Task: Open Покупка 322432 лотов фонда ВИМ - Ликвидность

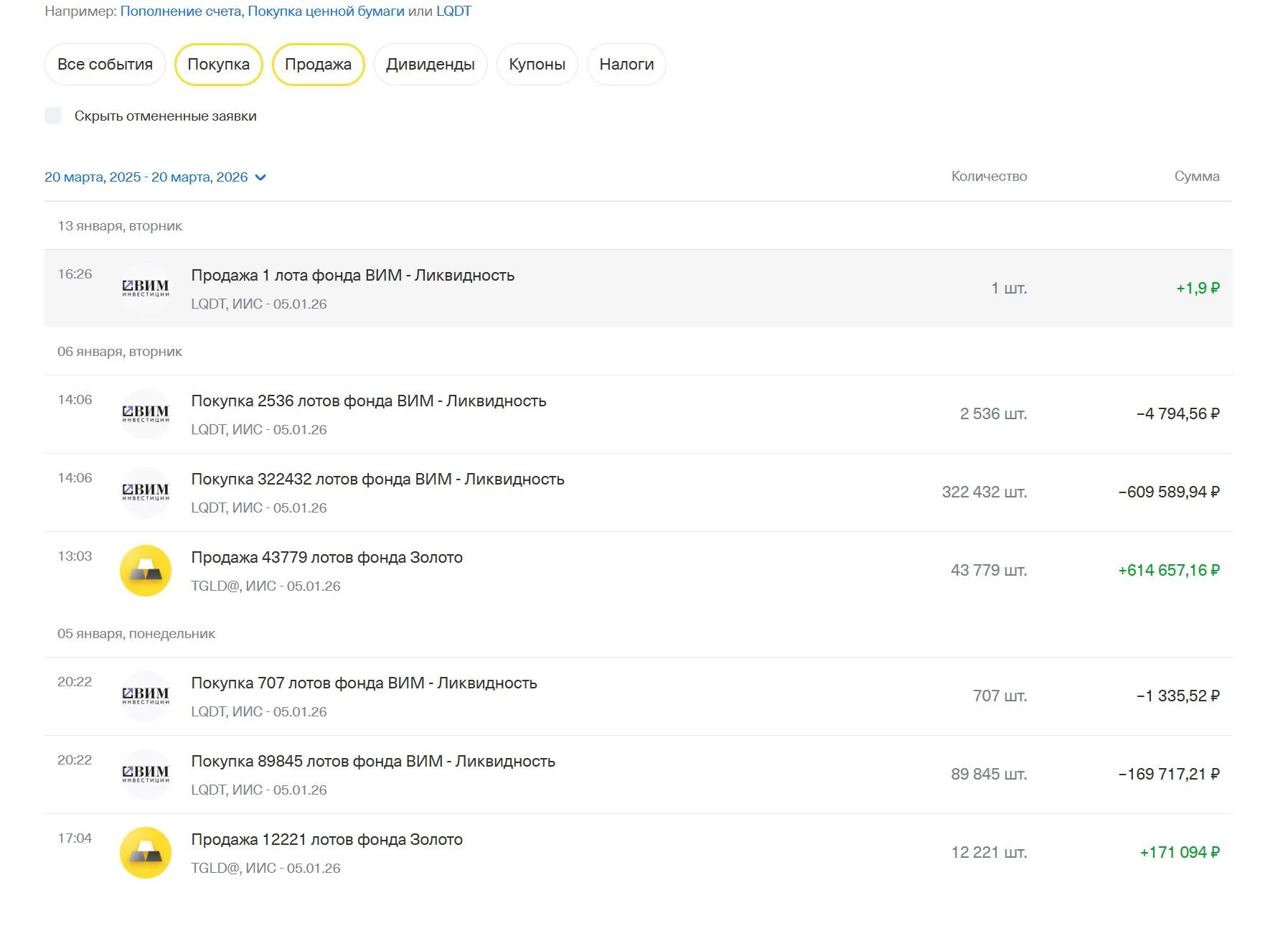Action: click(639, 492)
